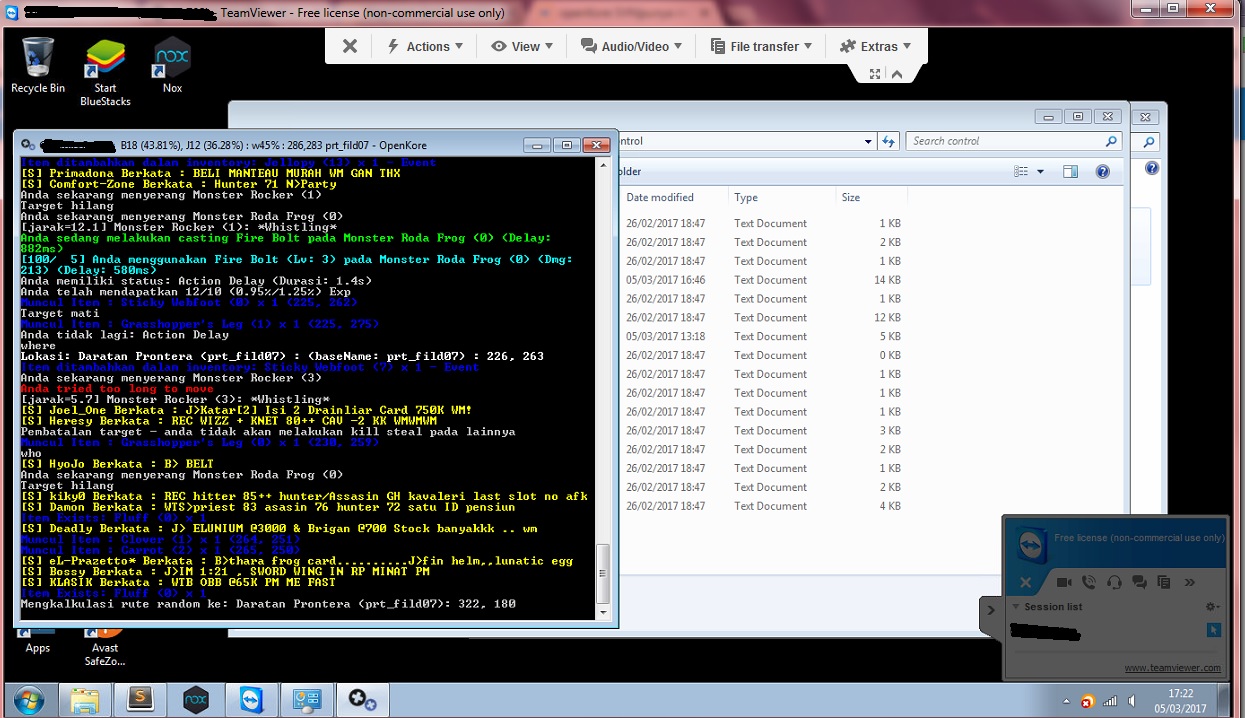The width and height of the screenshot is (1245, 718).
Task: Open chat in TeamViewer panel
Action: tap(1139, 582)
